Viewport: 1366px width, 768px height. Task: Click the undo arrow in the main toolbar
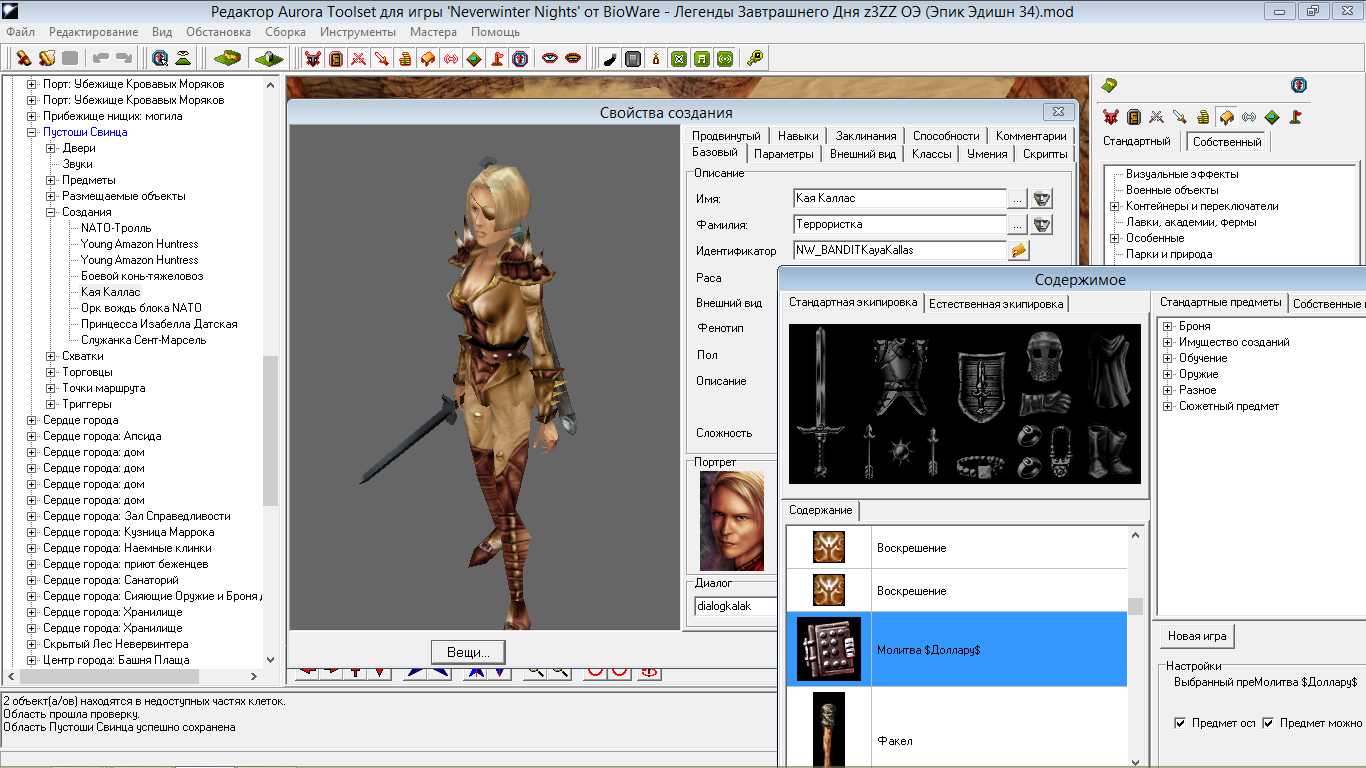pyautogui.click(x=101, y=59)
